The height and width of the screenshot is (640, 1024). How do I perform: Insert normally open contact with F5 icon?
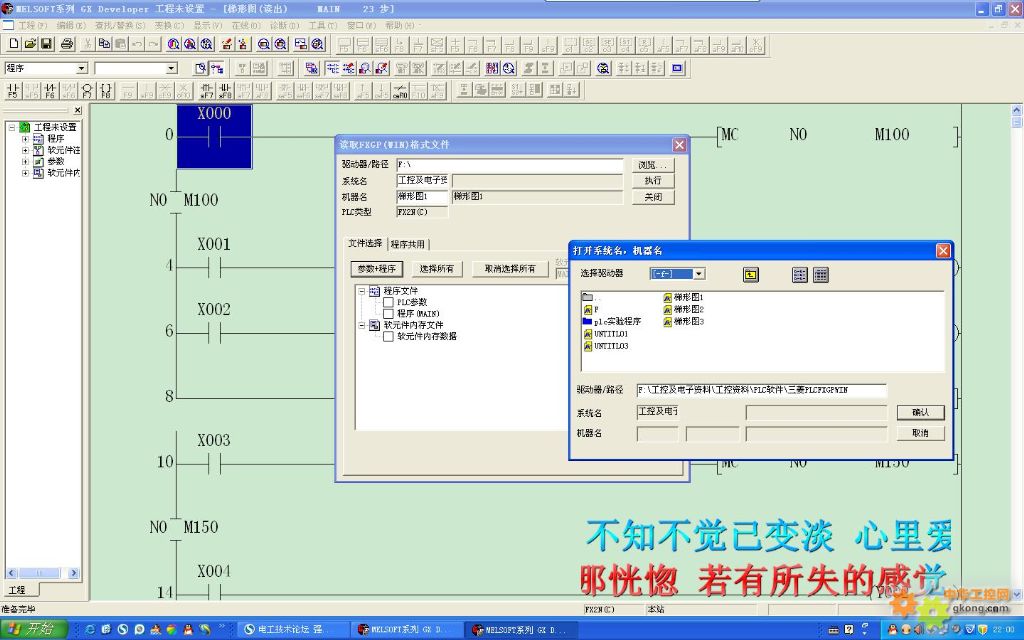[x=13, y=90]
